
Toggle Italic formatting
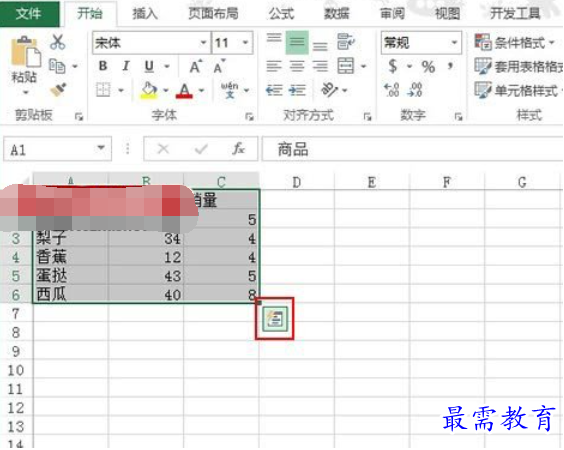(x=126, y=66)
